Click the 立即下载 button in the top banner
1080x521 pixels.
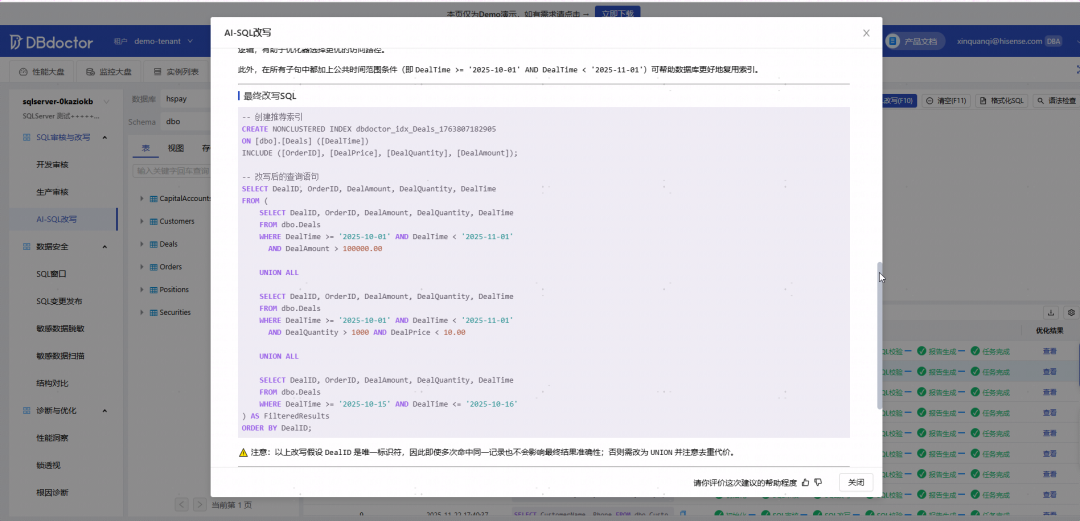click(616, 13)
